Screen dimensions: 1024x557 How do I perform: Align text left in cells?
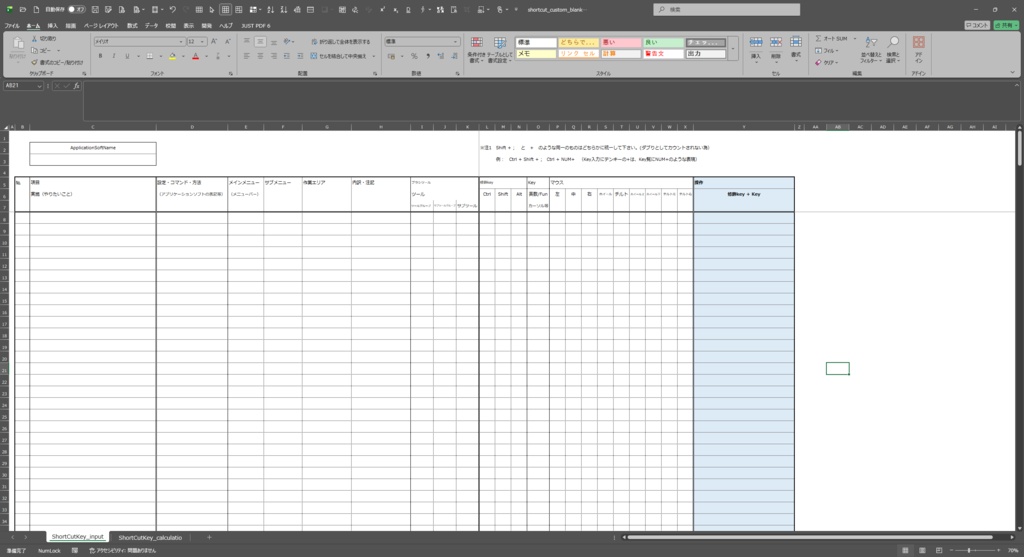pos(247,56)
